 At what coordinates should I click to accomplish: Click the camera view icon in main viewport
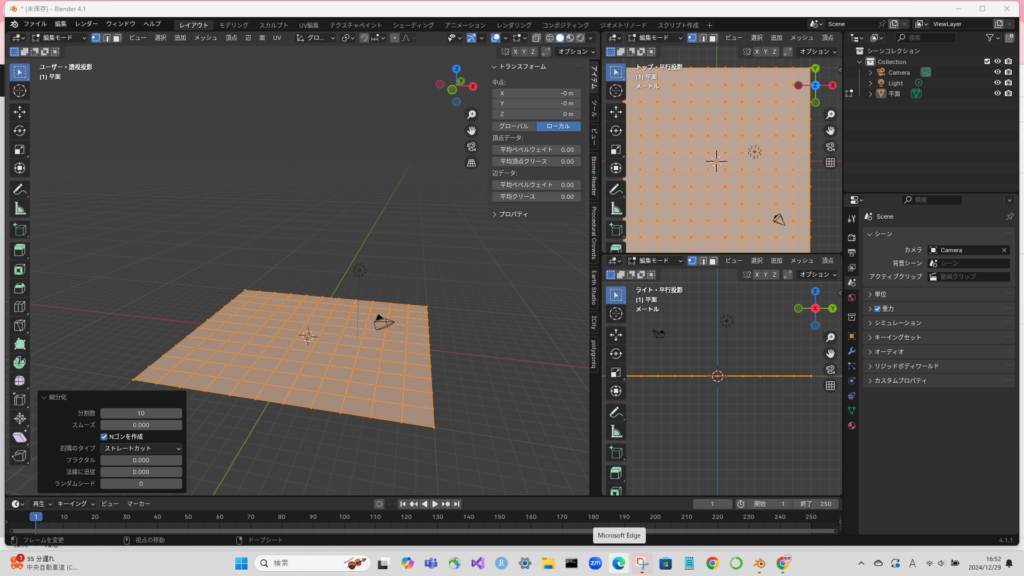(471, 146)
